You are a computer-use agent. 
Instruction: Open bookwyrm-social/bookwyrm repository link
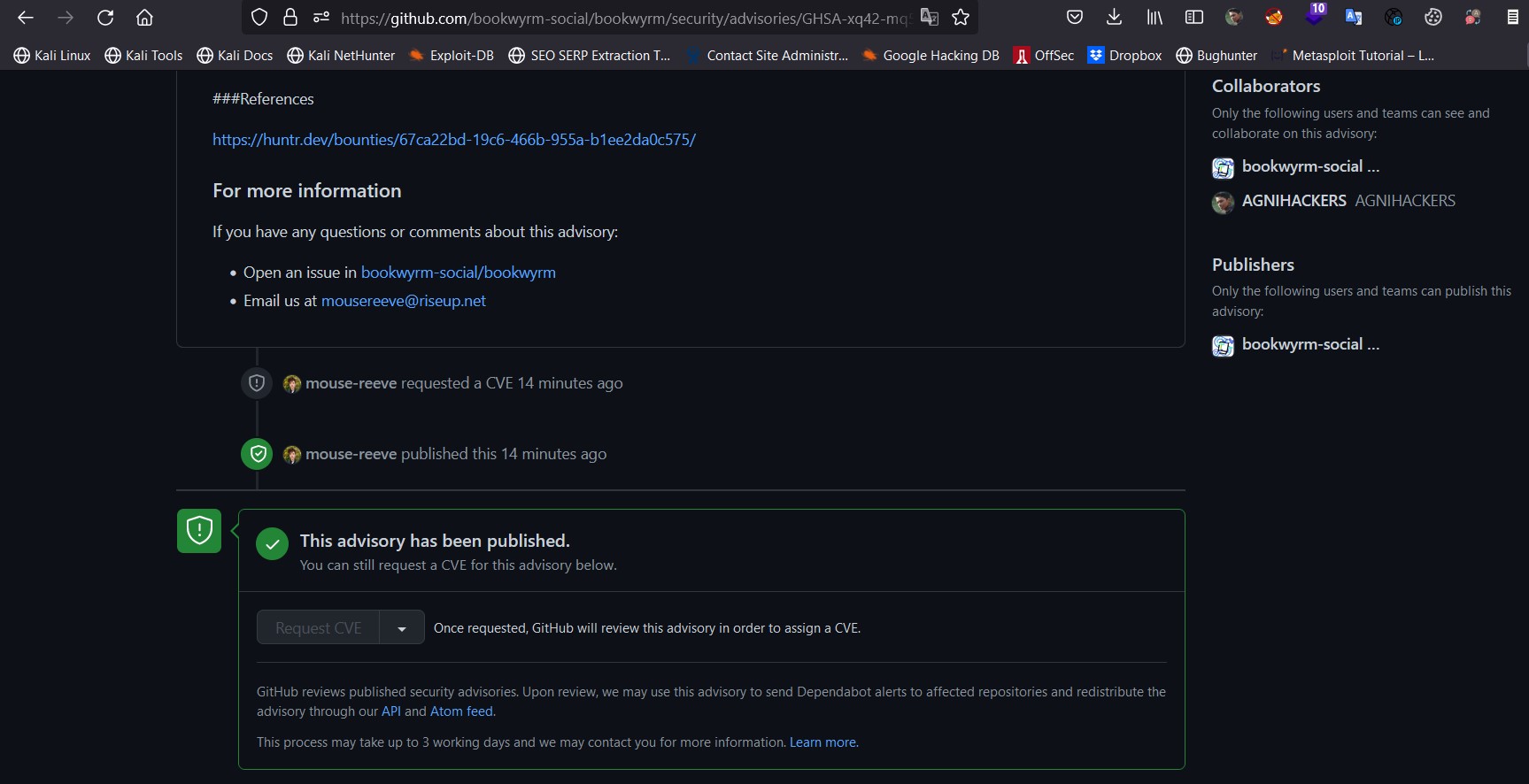pyautogui.click(x=459, y=273)
